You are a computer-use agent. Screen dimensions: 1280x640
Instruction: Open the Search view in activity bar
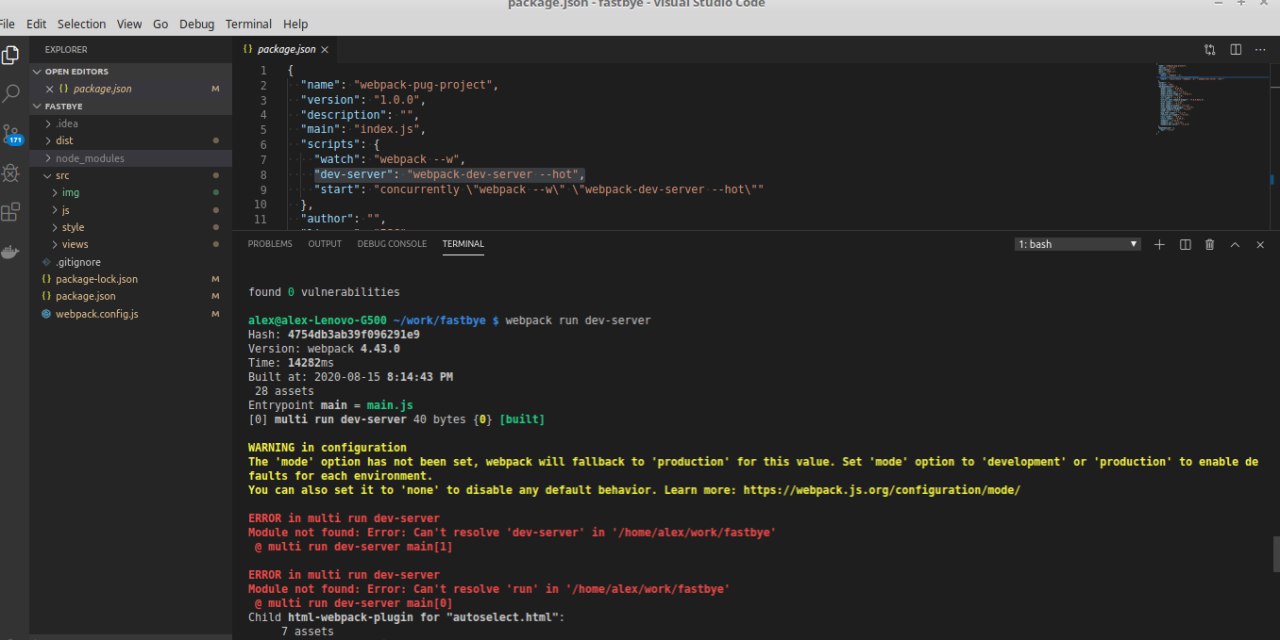pos(11,94)
